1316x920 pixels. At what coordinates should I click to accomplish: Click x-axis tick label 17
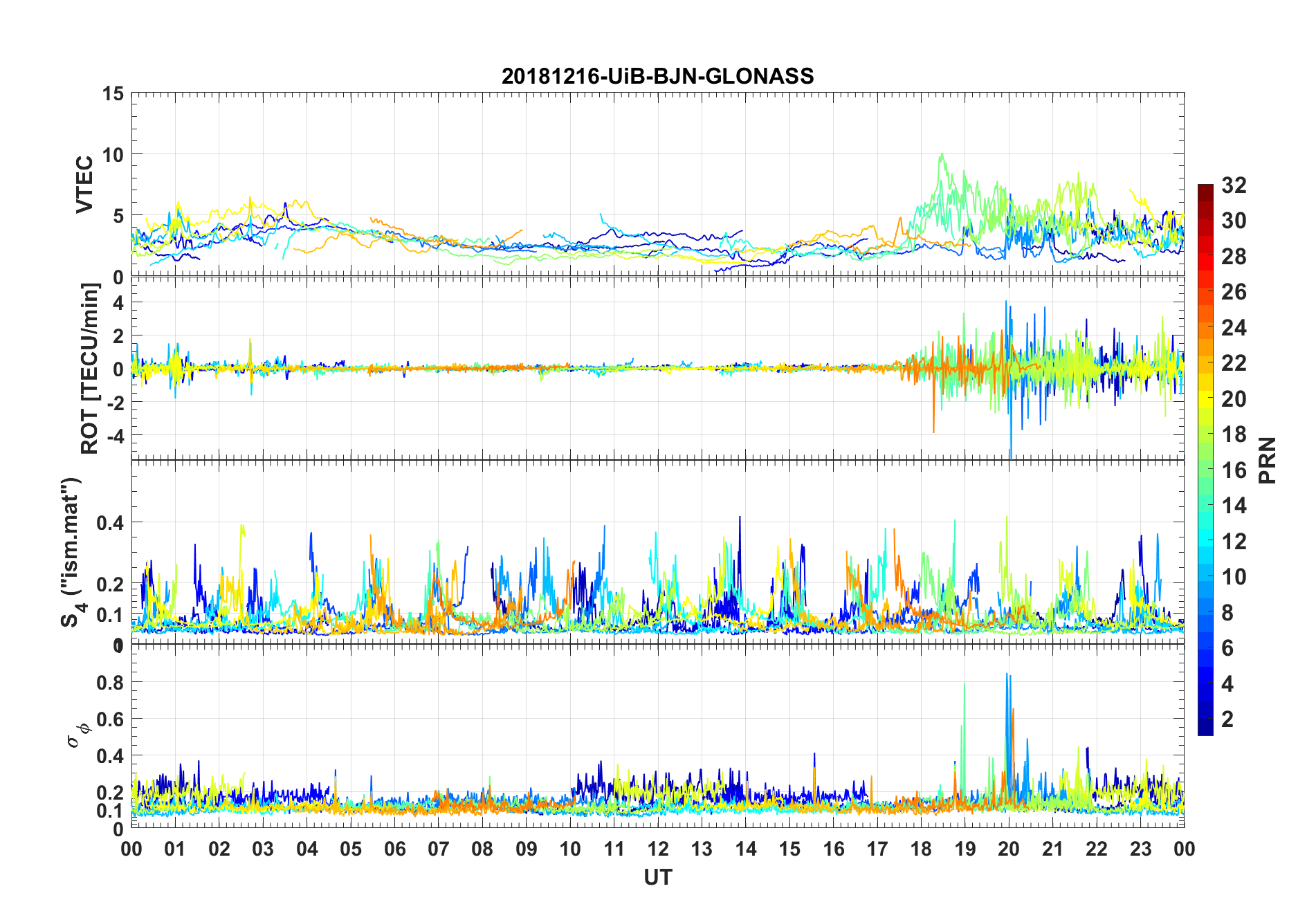[877, 849]
